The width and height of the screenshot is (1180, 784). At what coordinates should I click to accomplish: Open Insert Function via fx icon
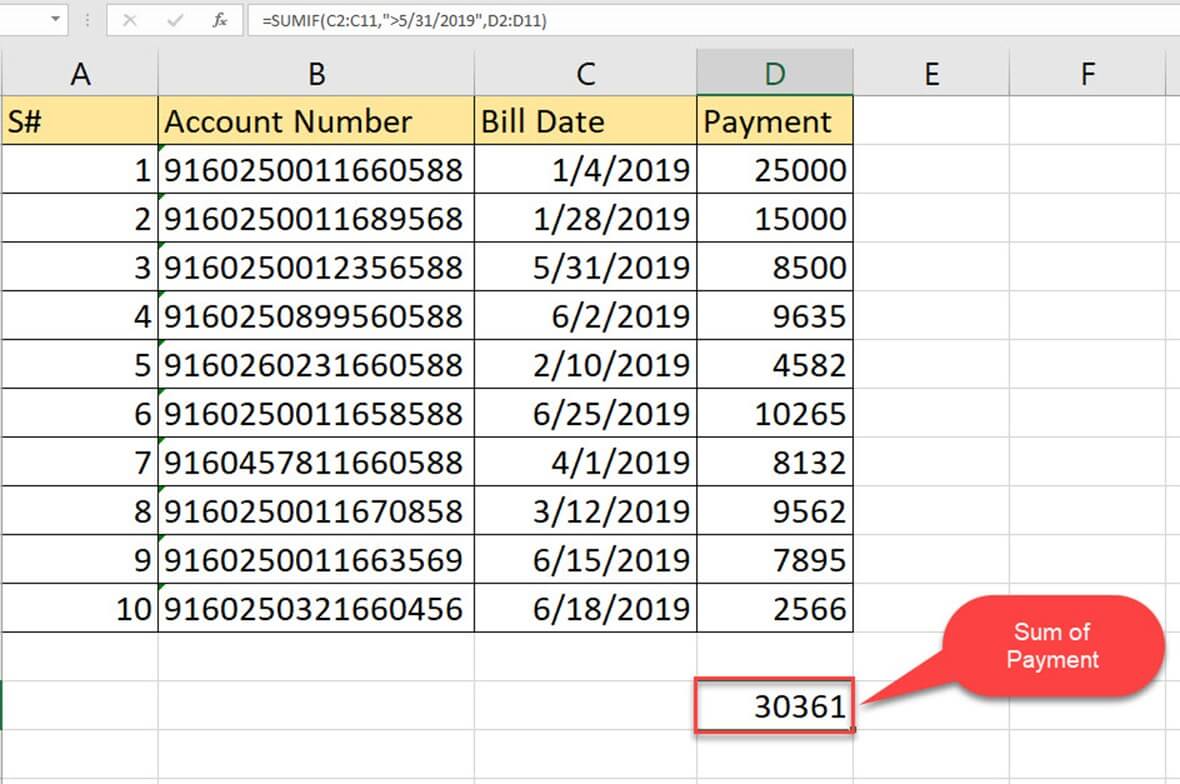tap(219, 21)
